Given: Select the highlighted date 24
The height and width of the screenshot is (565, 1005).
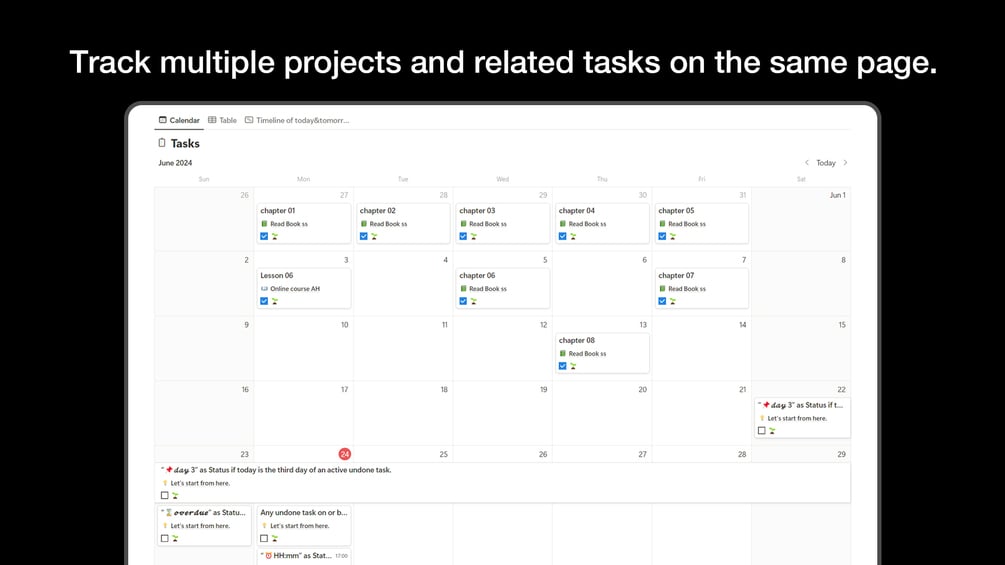Looking at the screenshot, I should pyautogui.click(x=345, y=454).
